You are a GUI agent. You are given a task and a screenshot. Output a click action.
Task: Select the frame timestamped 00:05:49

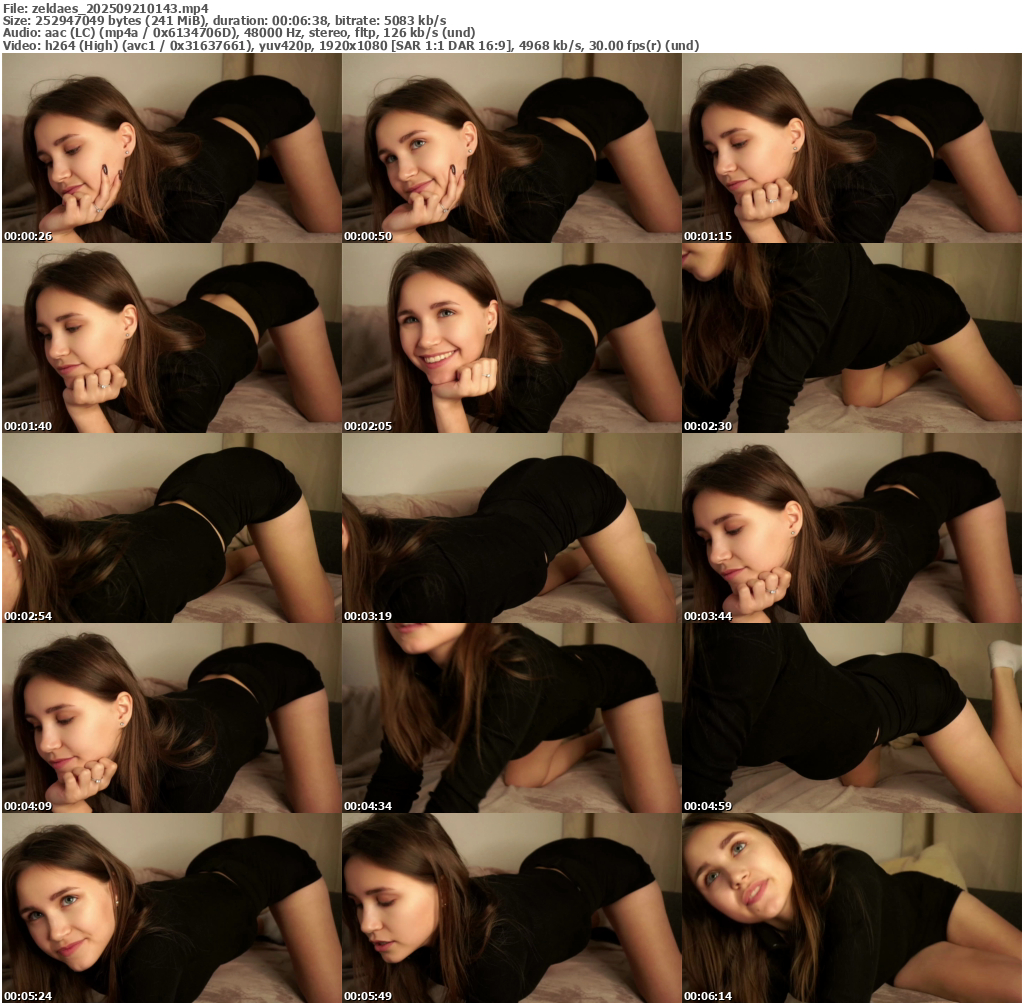(511, 908)
